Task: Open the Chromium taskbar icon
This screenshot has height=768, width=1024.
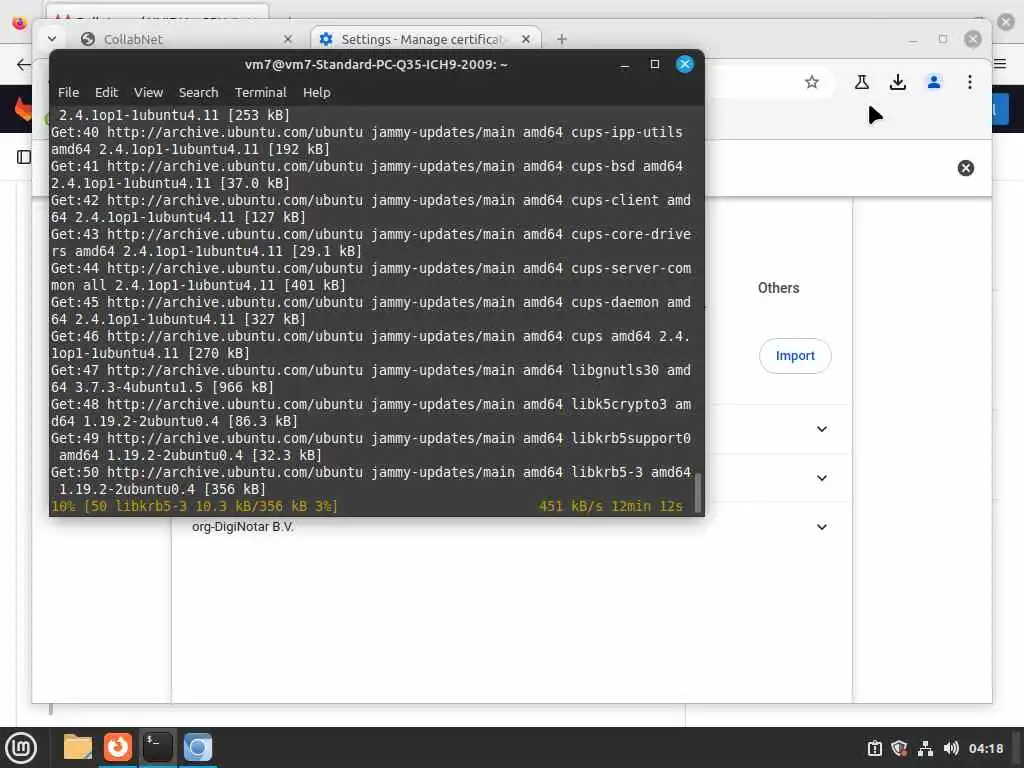Action: (x=197, y=747)
